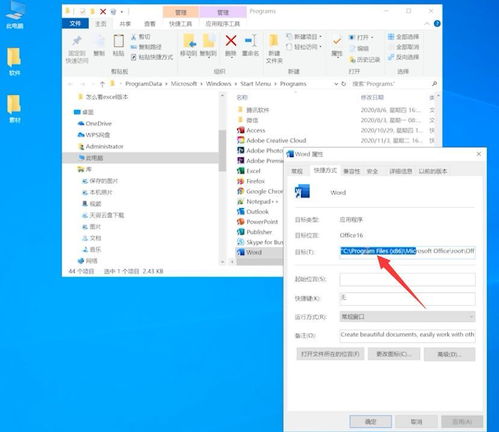
Task: Open the Compatibility (兼容性) tab in dialog
Action: point(352,171)
